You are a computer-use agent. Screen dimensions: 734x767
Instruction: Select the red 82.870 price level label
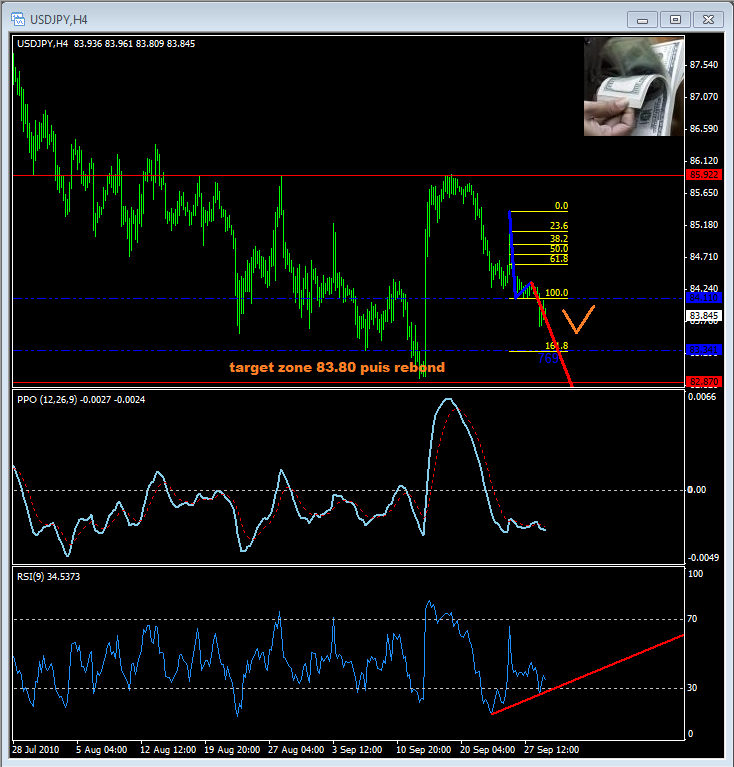click(x=704, y=381)
